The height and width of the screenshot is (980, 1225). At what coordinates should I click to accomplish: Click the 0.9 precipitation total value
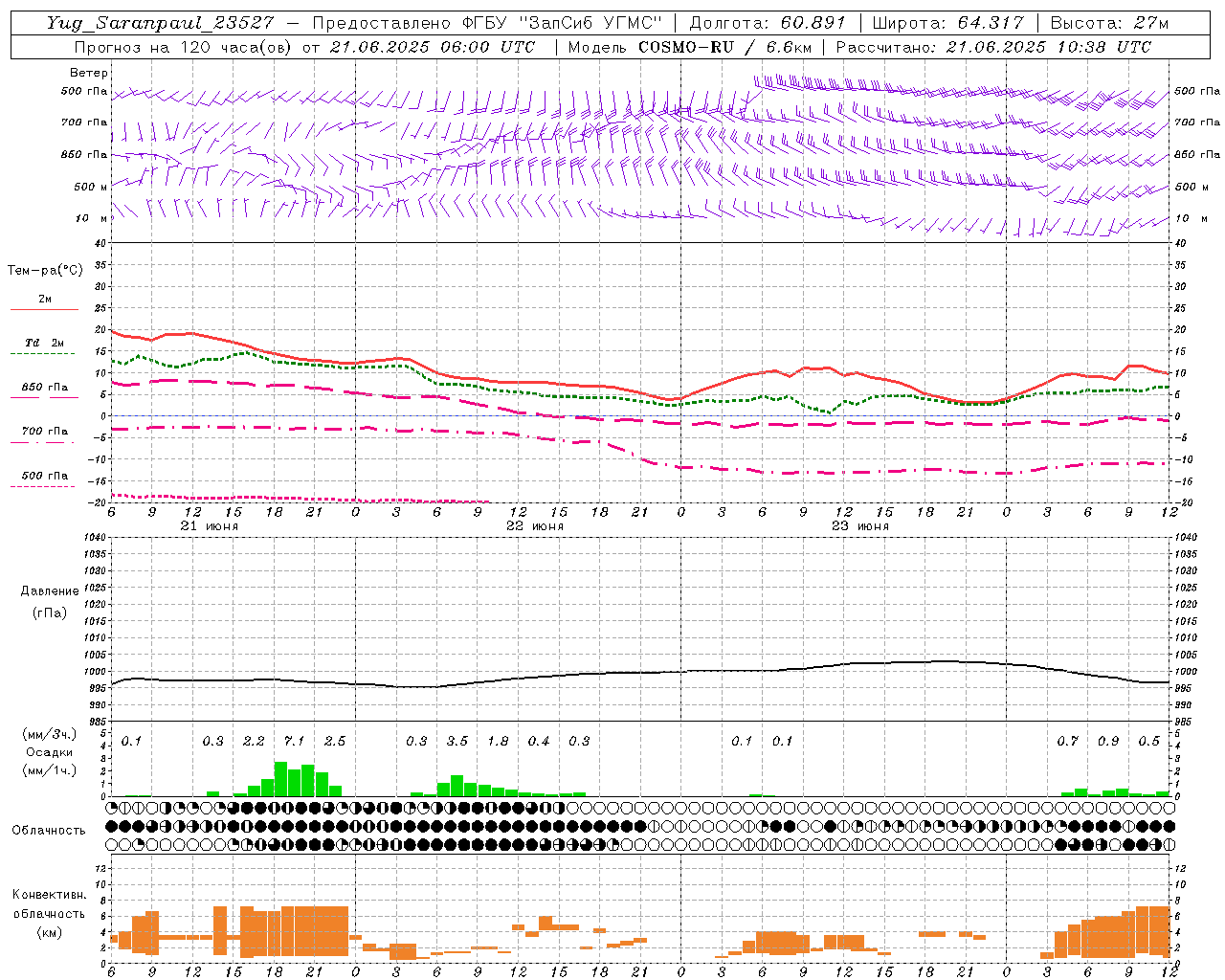(1108, 741)
